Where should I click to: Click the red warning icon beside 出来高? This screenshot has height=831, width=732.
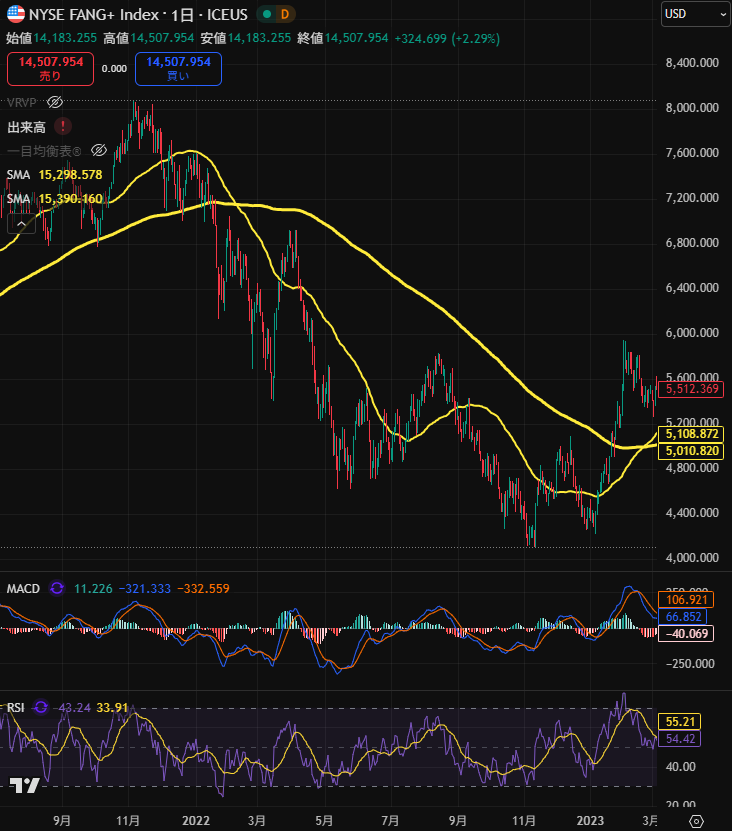63,127
